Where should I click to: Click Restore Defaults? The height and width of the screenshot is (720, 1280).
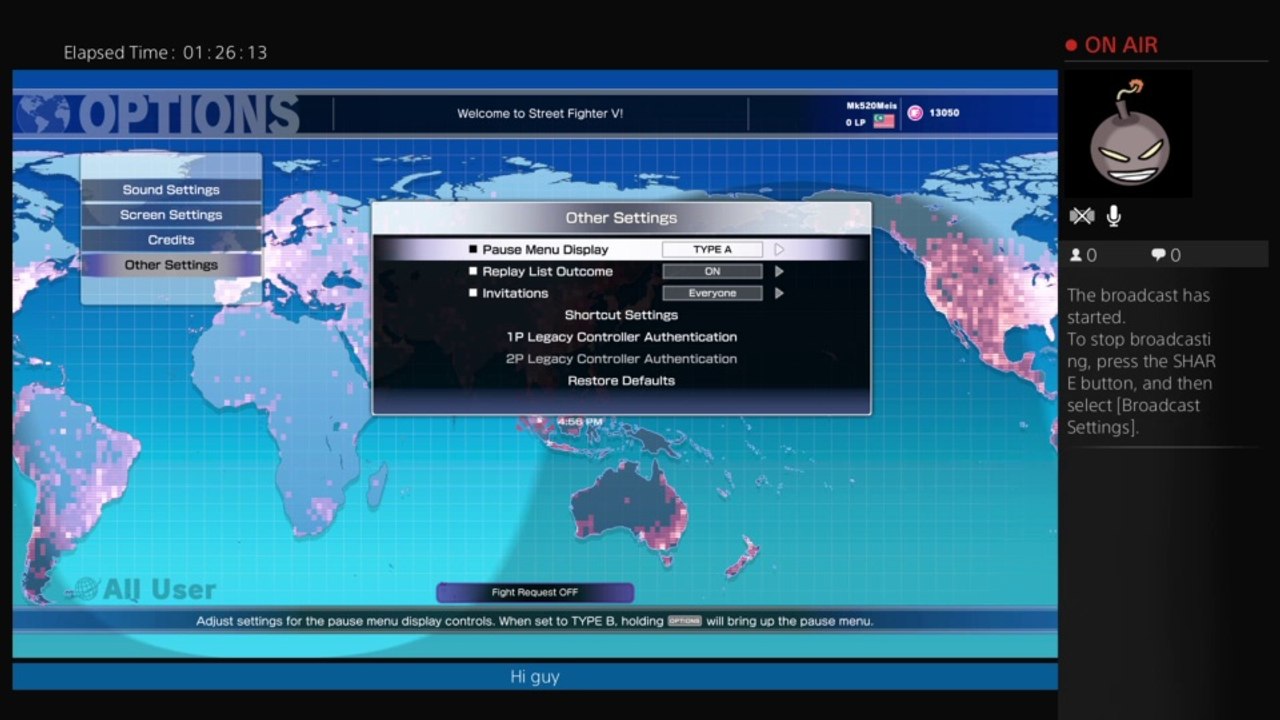[621, 381]
